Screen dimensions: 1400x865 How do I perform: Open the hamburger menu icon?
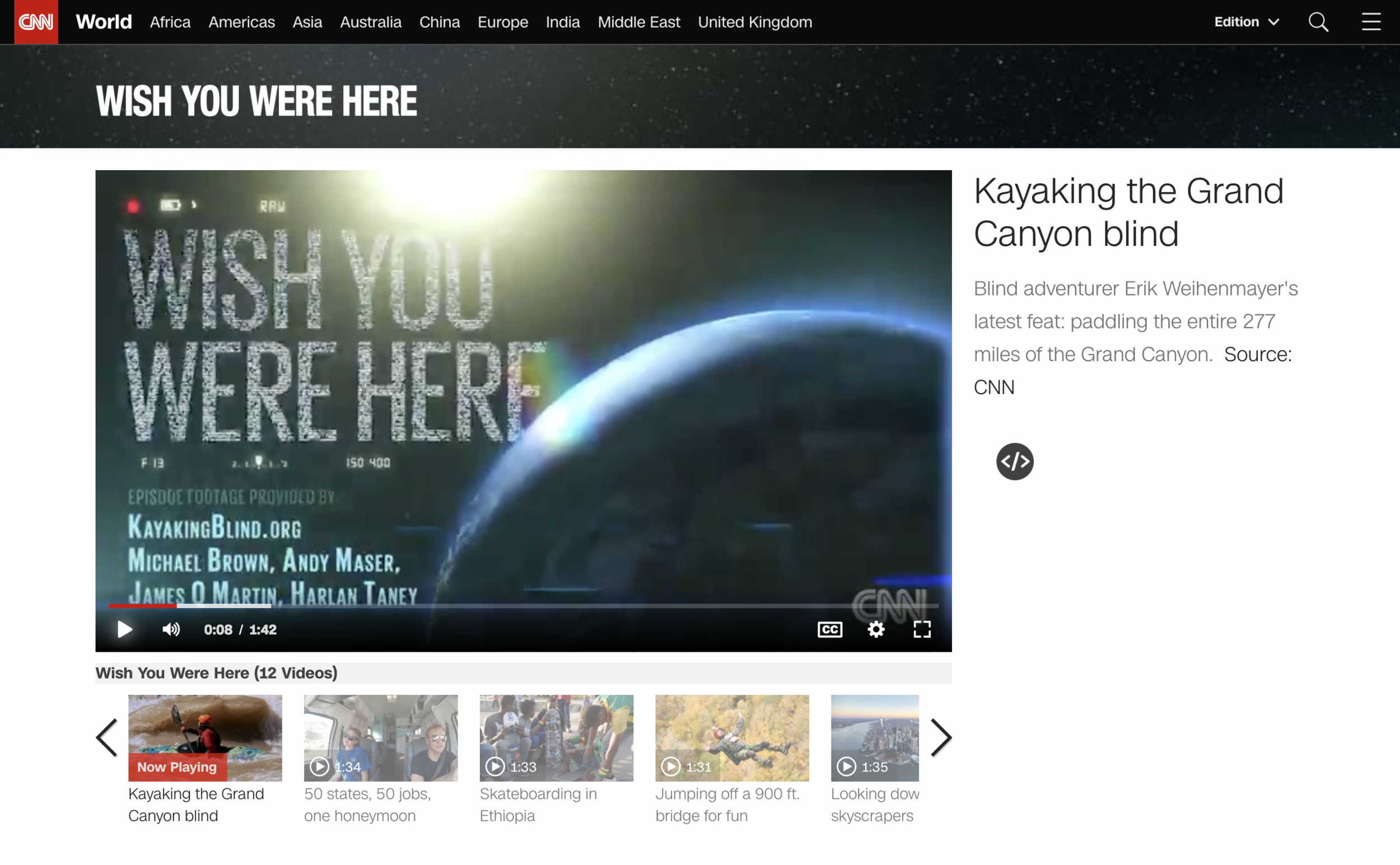tap(1371, 22)
